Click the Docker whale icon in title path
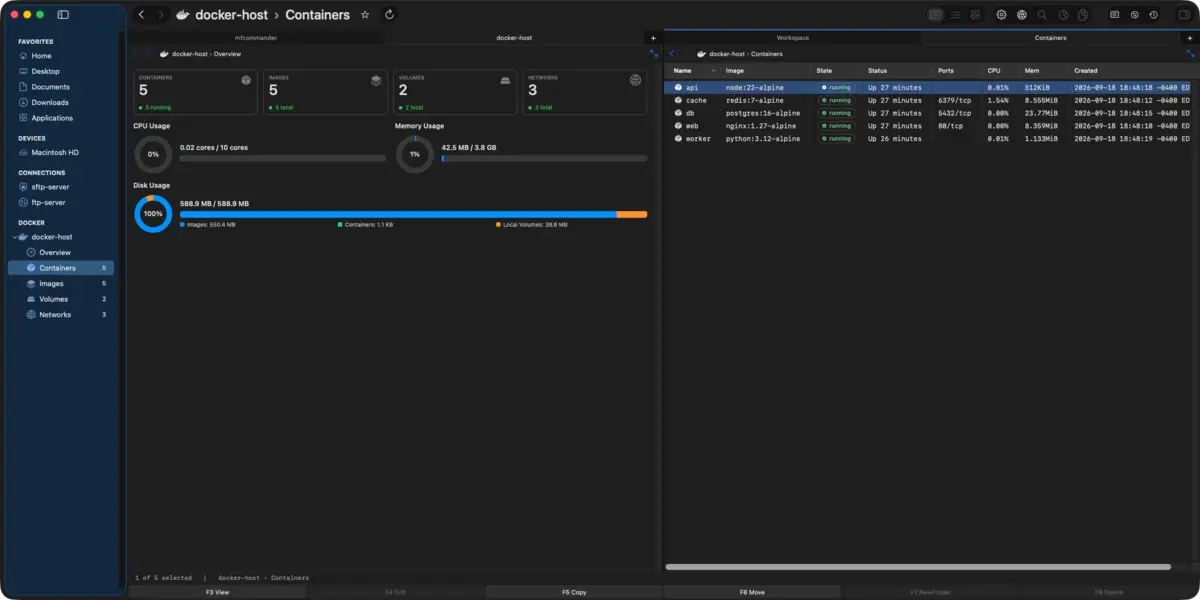The width and height of the screenshot is (1200, 600). coord(182,15)
